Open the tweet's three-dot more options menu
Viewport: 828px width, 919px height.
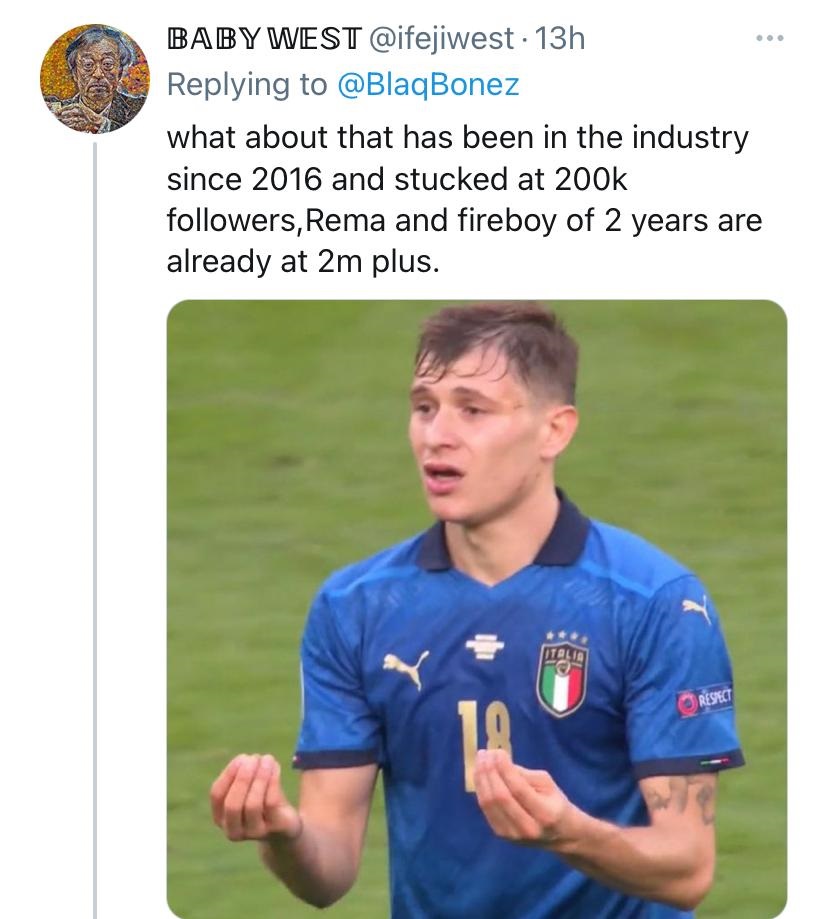(769, 40)
